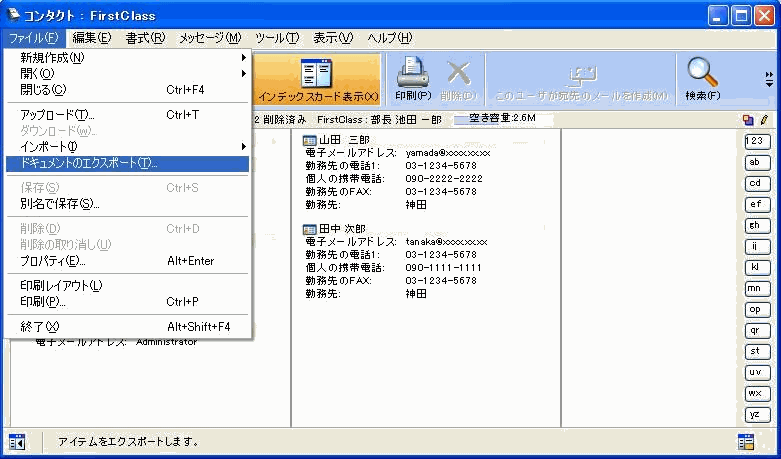Image resolution: width=781 pixels, height=459 pixels.
Task: Click the pencil icon in the info bar
Action: tap(764, 119)
